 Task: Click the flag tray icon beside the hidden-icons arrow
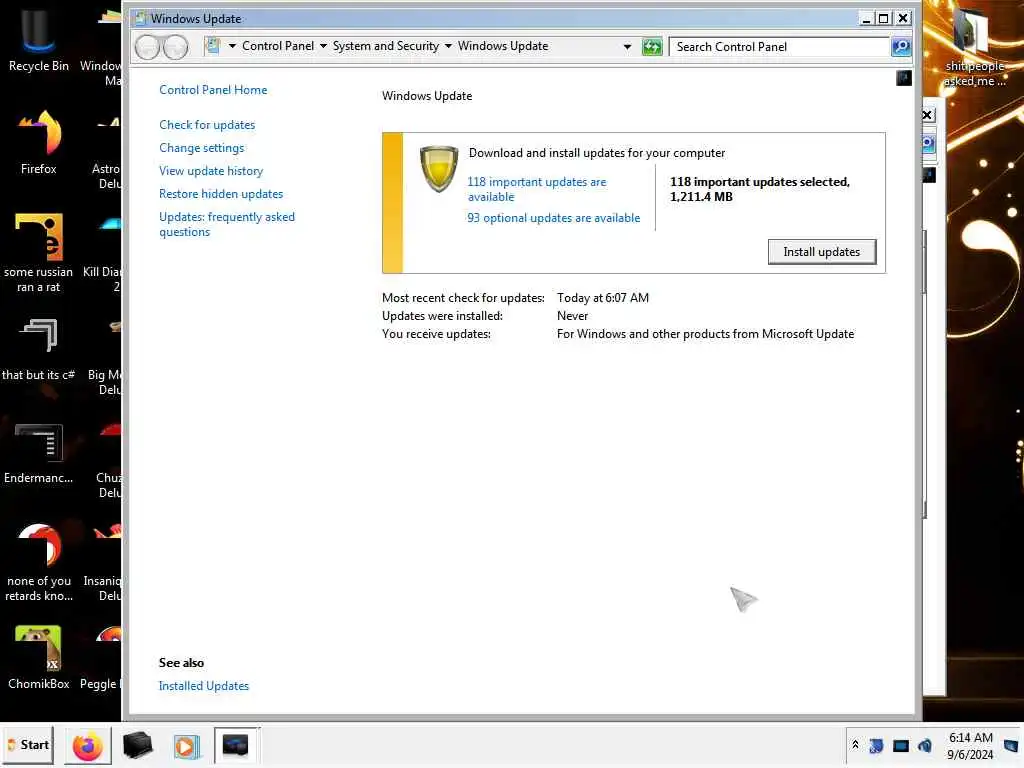[876, 746]
